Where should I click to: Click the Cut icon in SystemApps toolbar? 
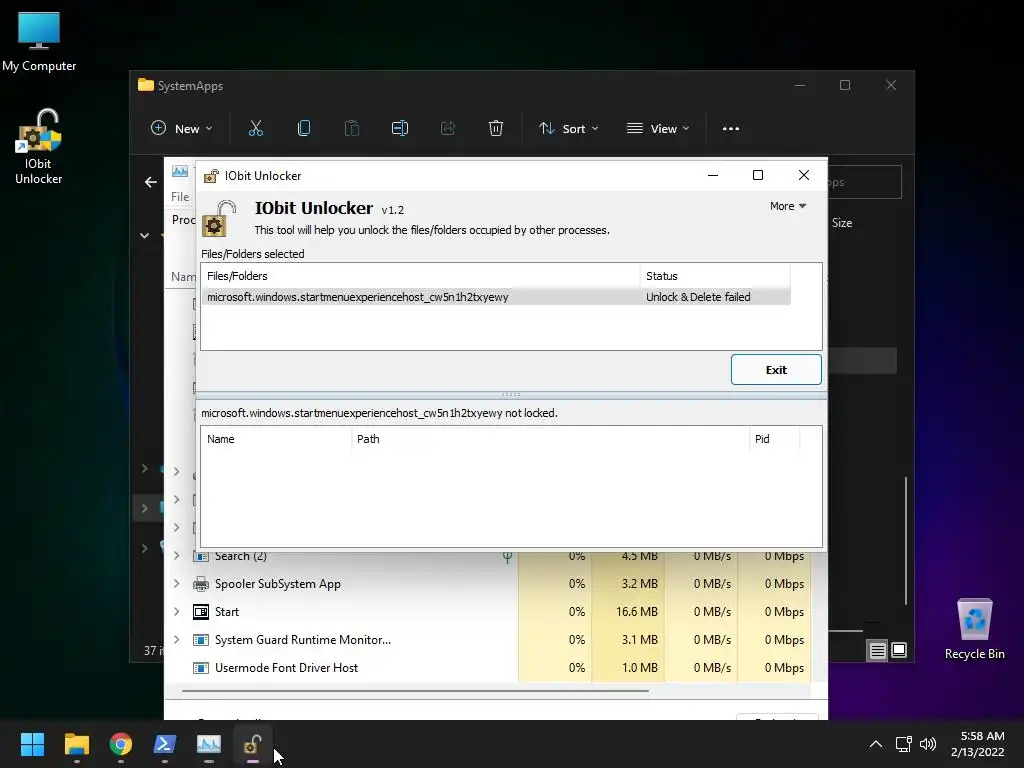click(x=256, y=129)
